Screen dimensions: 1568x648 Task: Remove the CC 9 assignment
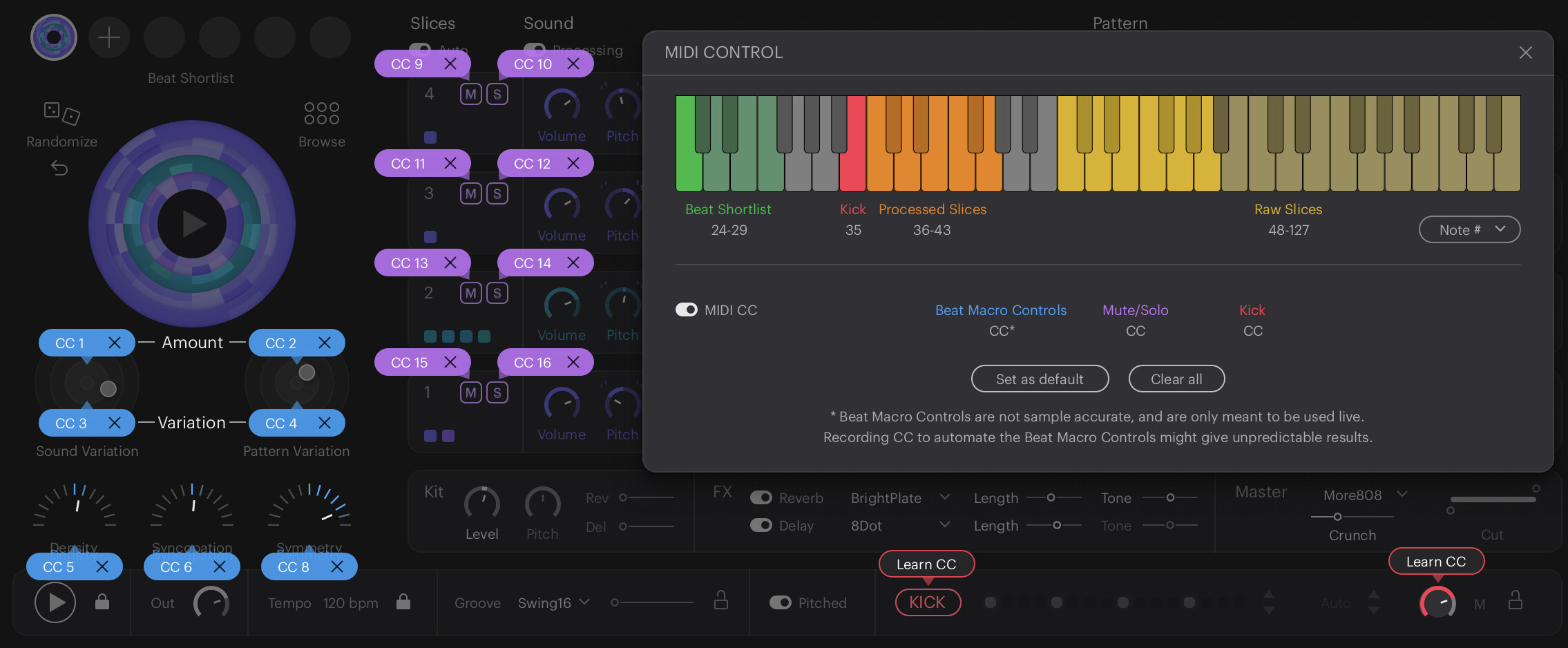(450, 64)
